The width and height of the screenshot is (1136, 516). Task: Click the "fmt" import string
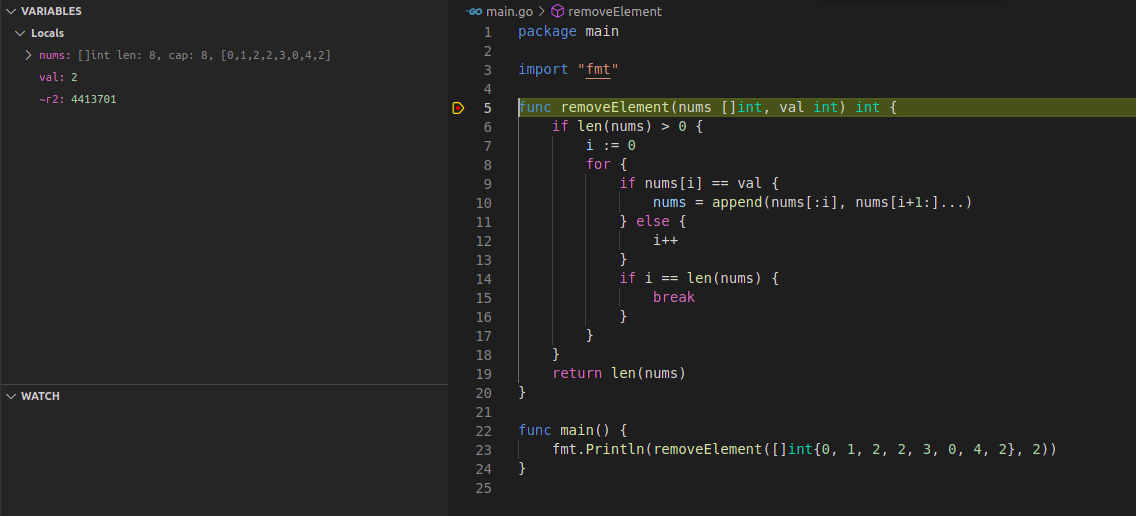pos(598,70)
